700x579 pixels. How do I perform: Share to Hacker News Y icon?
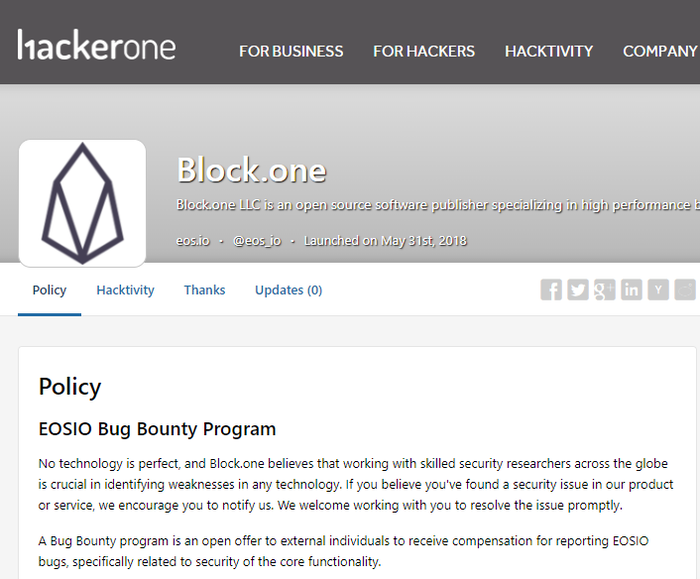point(658,290)
